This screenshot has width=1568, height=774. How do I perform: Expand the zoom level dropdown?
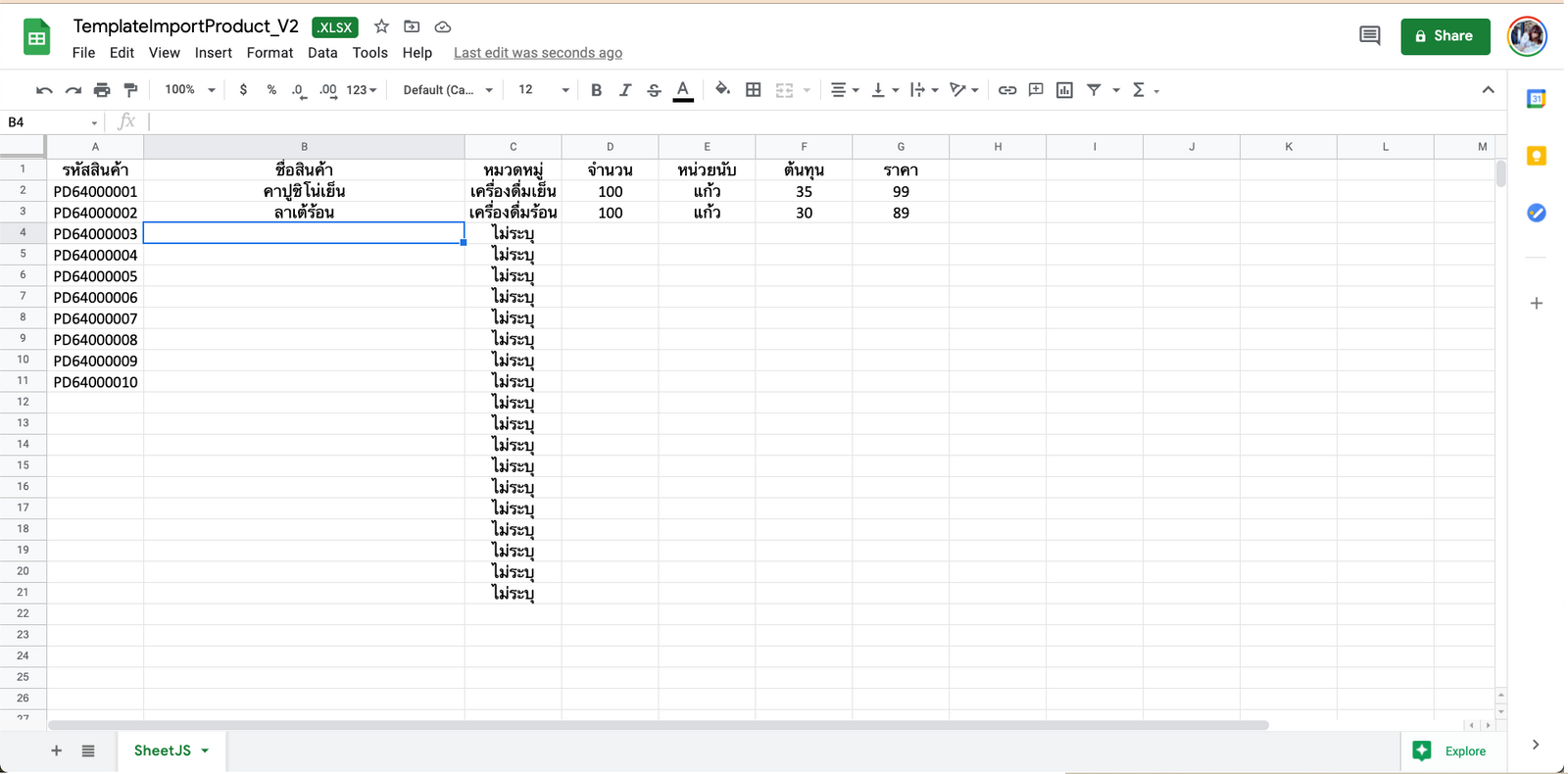coord(190,90)
